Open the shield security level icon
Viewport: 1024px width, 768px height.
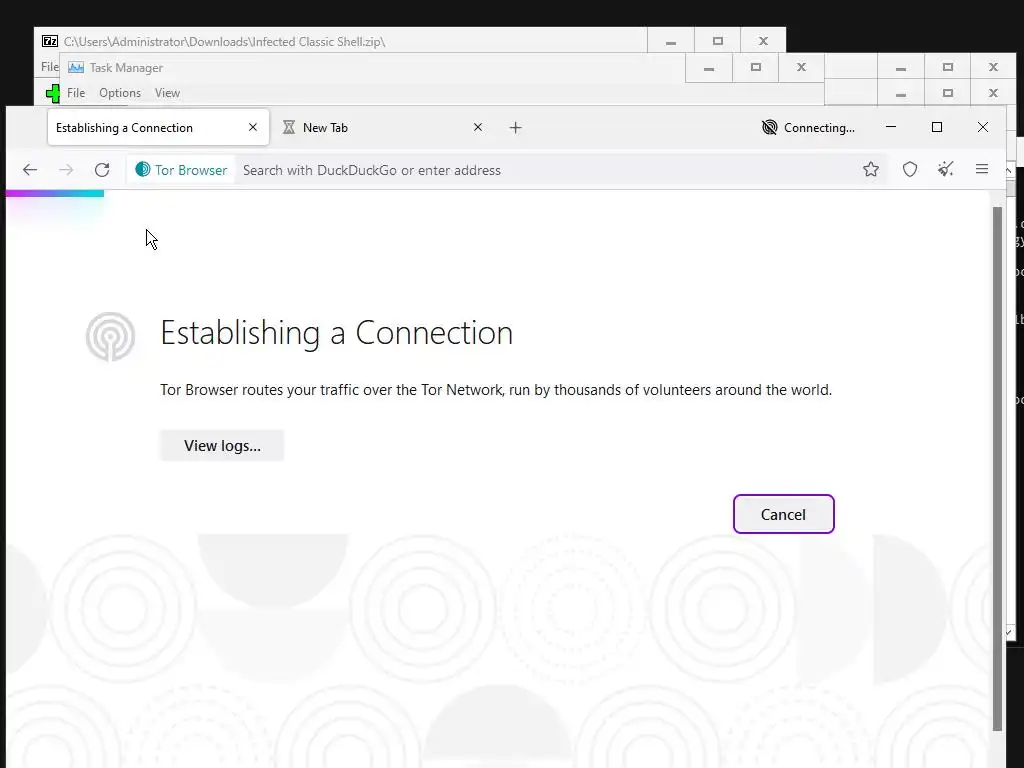pyautogui.click(x=910, y=170)
